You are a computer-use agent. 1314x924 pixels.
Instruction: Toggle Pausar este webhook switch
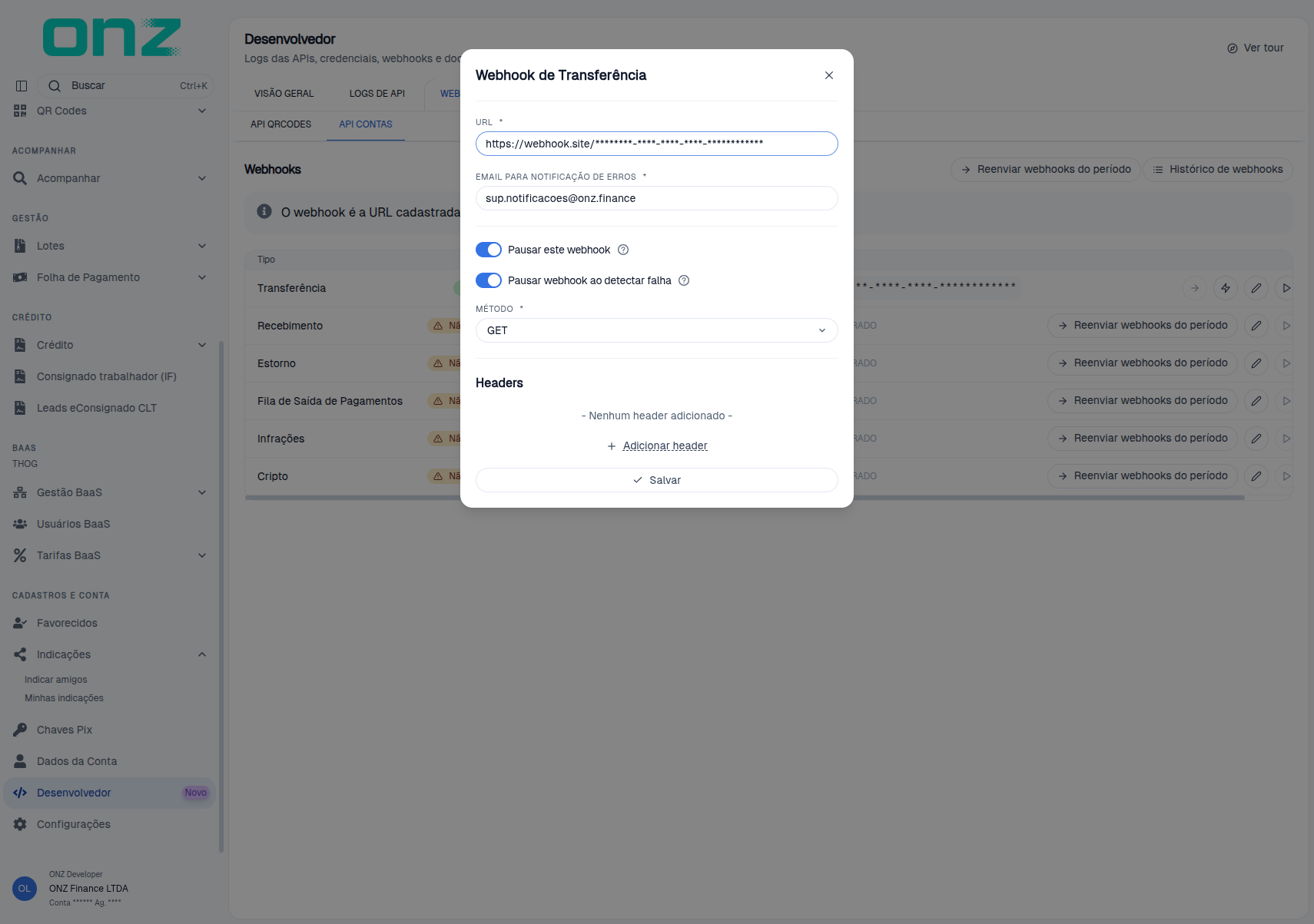point(489,250)
